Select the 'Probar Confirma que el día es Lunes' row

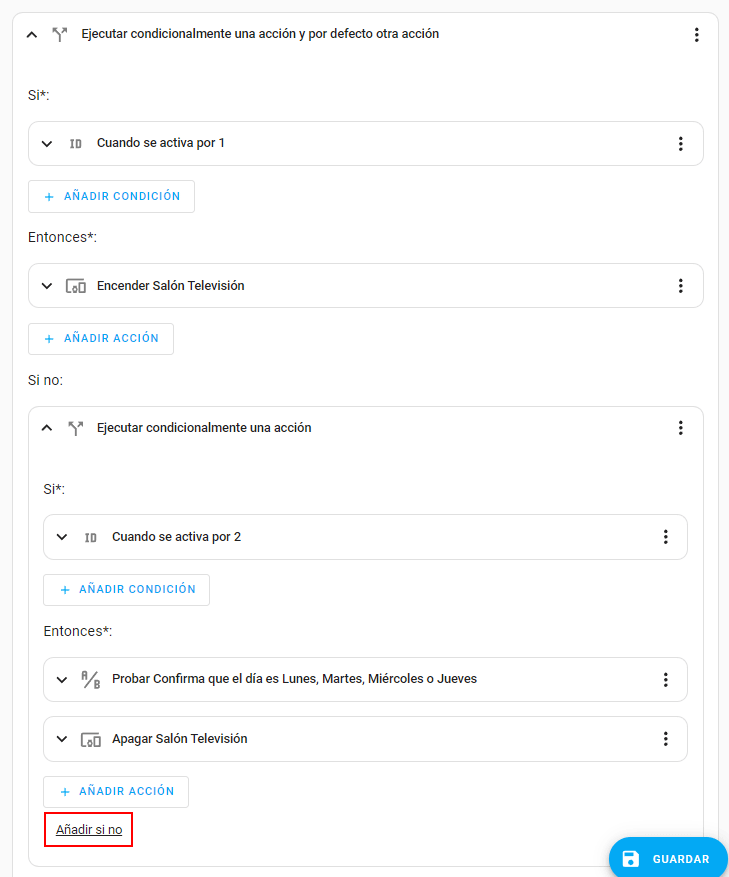coord(294,679)
